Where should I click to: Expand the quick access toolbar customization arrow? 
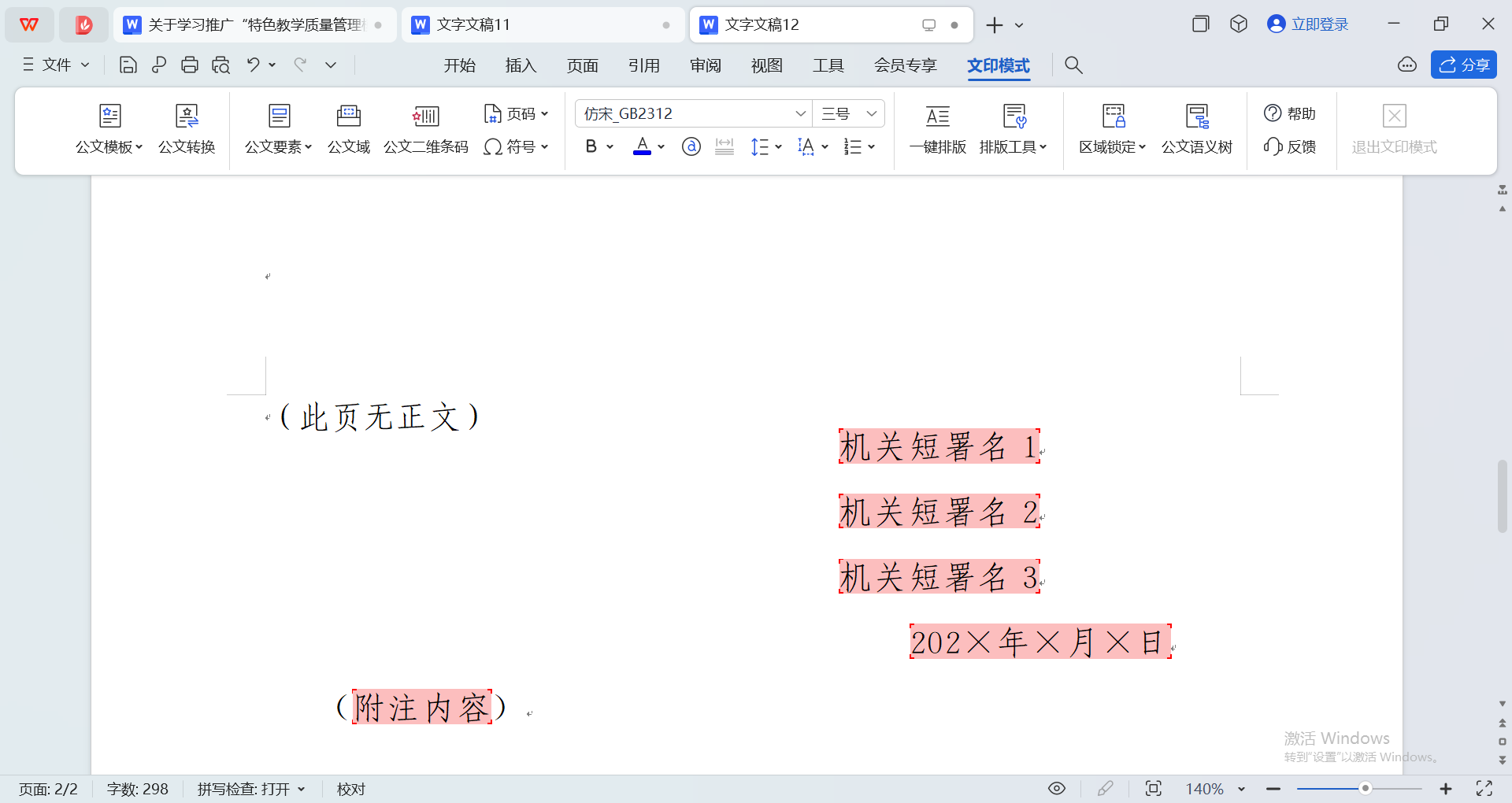(331, 65)
